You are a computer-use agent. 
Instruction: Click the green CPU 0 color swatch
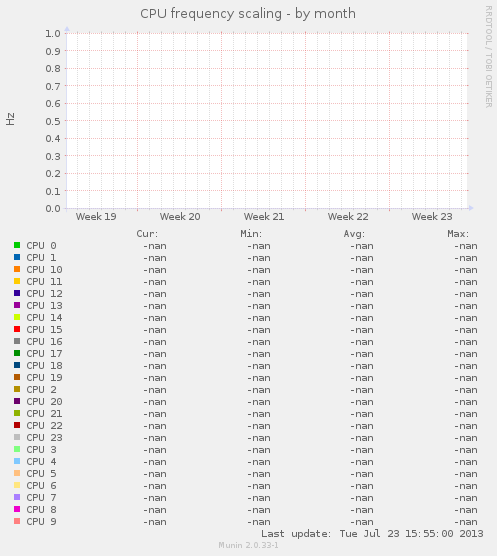tap(17, 245)
